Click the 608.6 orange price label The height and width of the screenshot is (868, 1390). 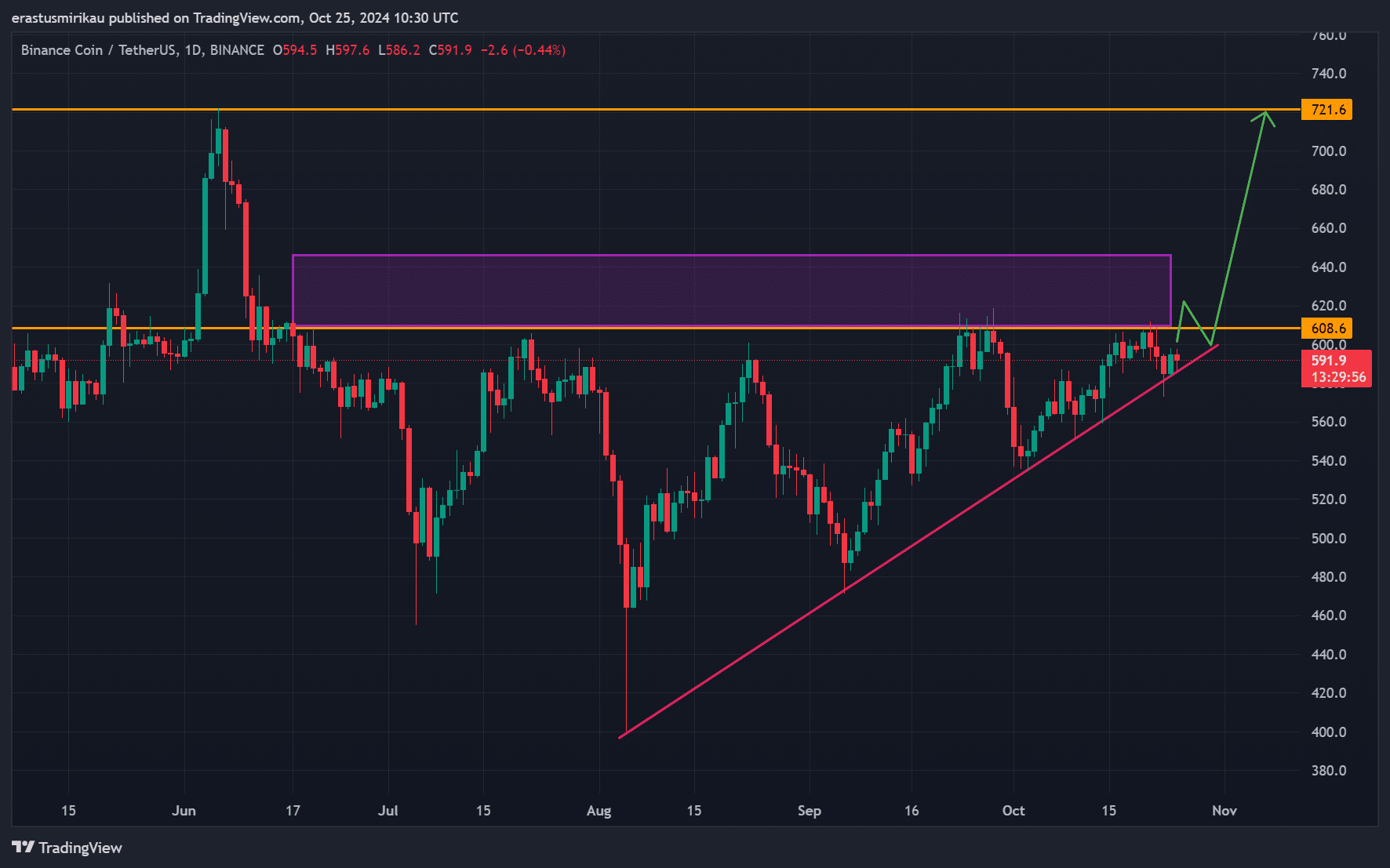[x=1327, y=328]
